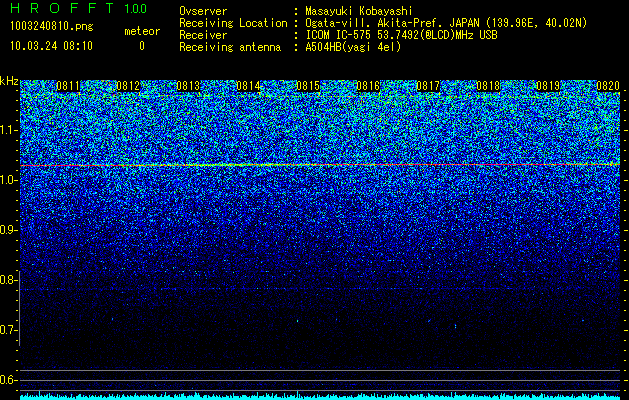Click the 0814 time marker
This screenshot has height=400, width=629.
click(248, 86)
